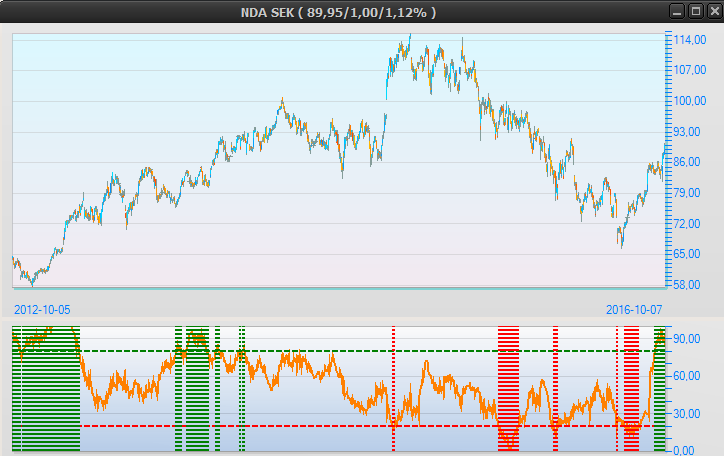Screen dimensions: 724x456
Task: Select the end date 2016-10-07 label
Action: (x=634, y=310)
